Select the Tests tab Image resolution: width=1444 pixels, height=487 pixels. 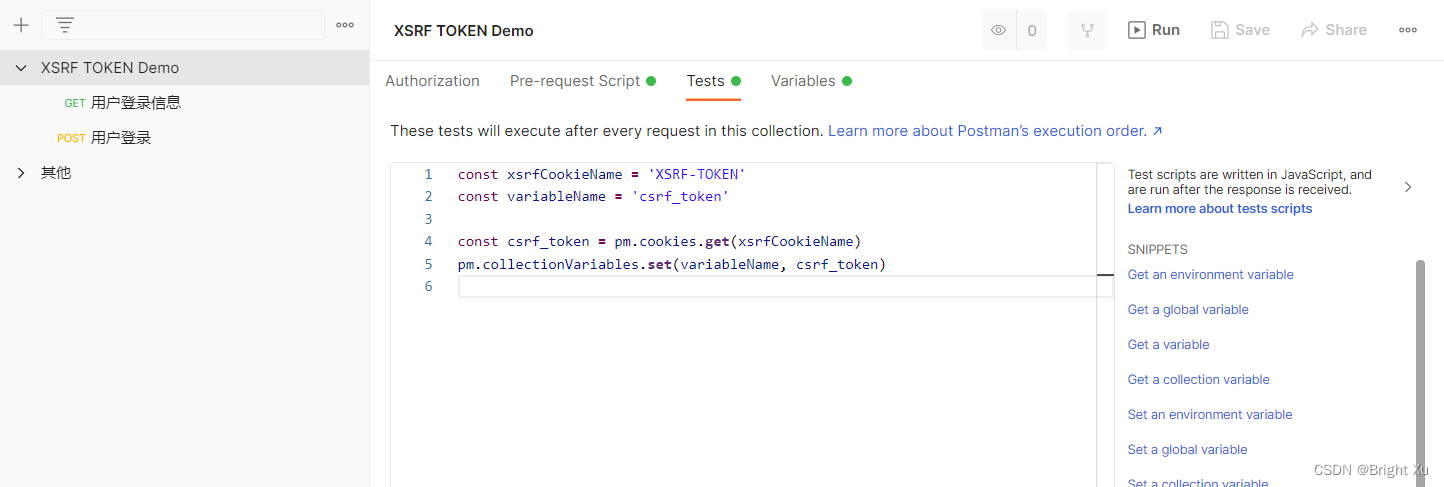pos(713,81)
